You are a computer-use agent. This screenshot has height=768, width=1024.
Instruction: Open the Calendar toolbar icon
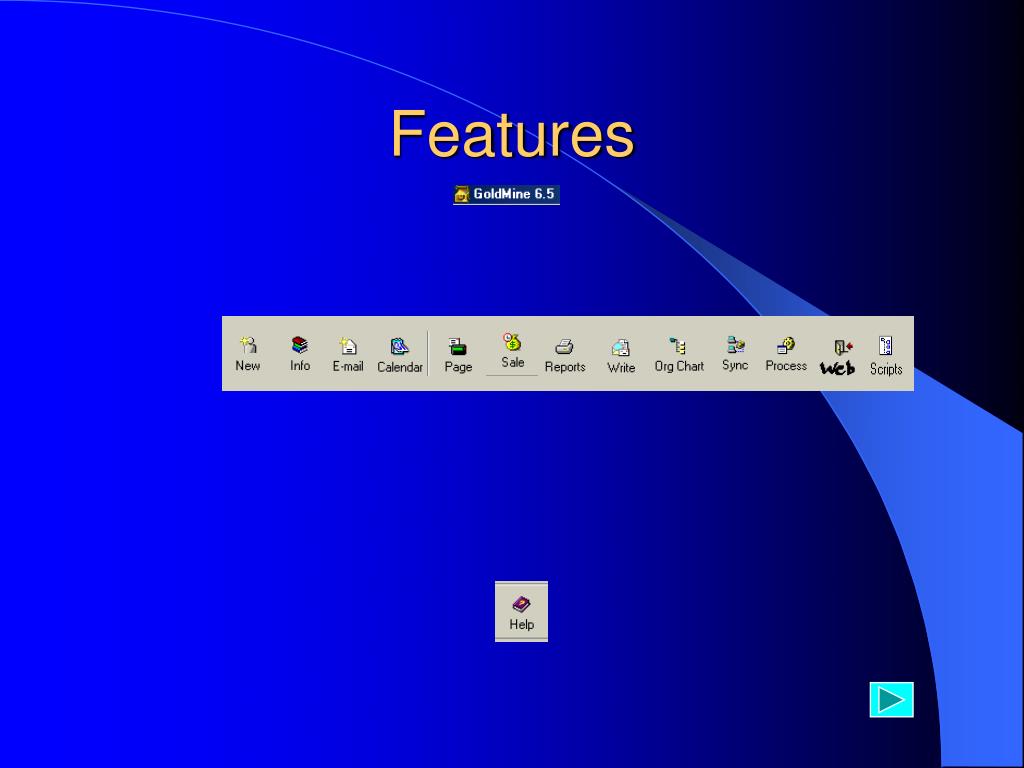[x=400, y=346]
